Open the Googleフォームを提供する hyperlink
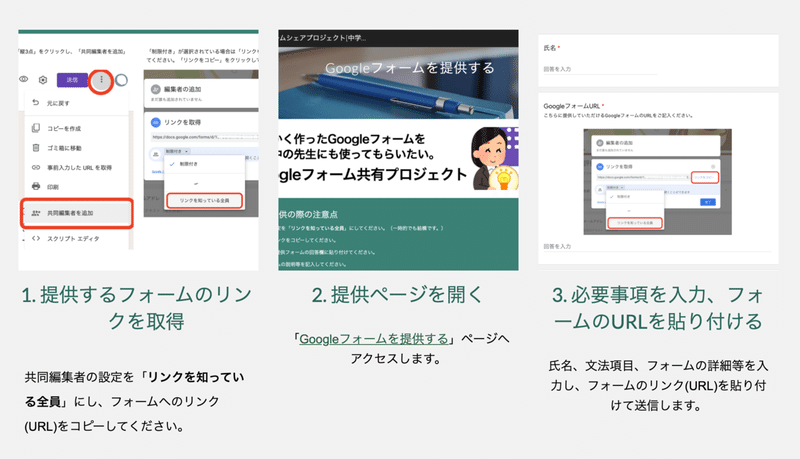Screen dimensions: 800x459 [x=373, y=339]
